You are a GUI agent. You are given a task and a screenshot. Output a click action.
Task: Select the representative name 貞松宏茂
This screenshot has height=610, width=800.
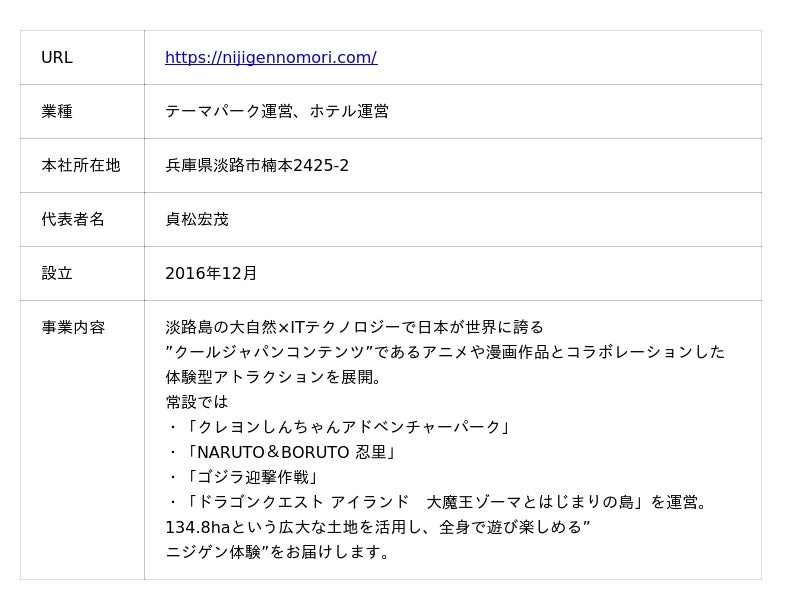coord(197,220)
